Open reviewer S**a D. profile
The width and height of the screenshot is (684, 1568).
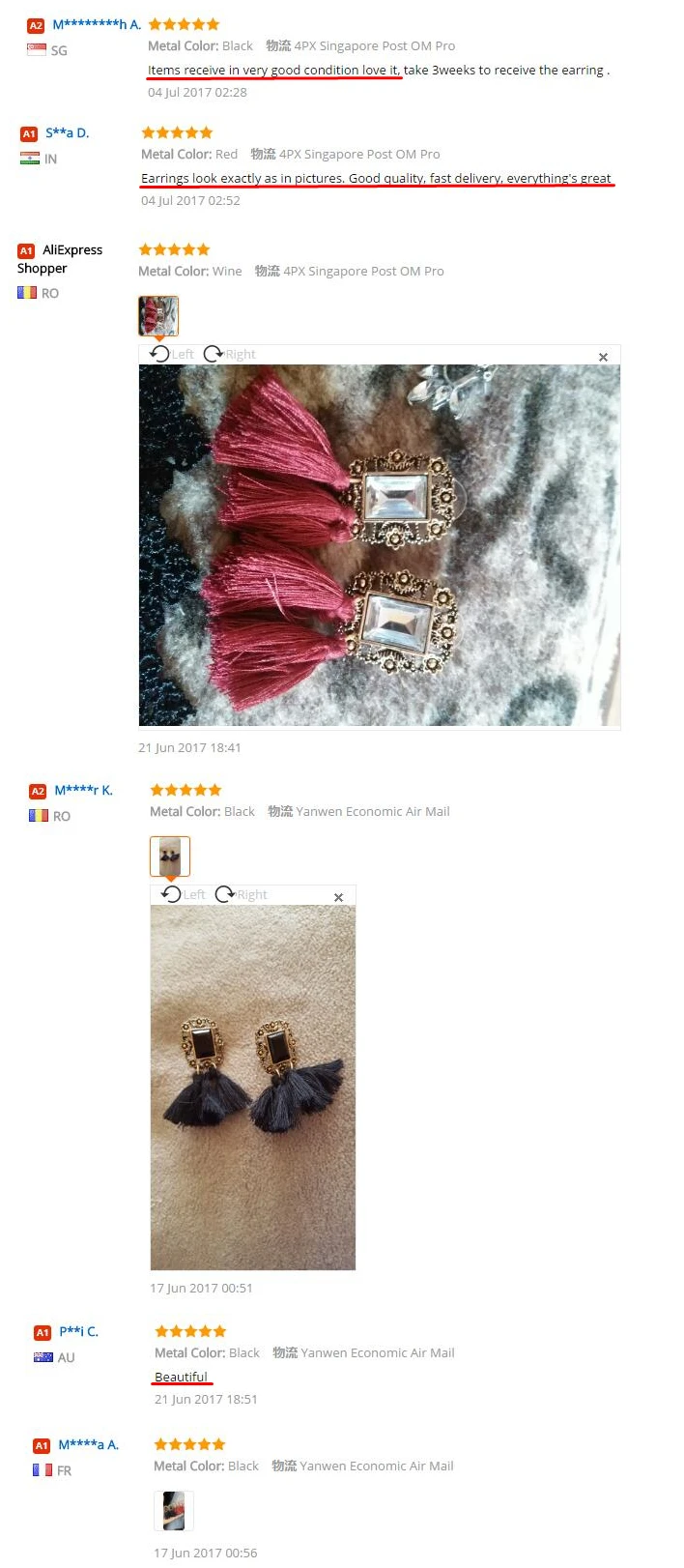click(x=68, y=132)
